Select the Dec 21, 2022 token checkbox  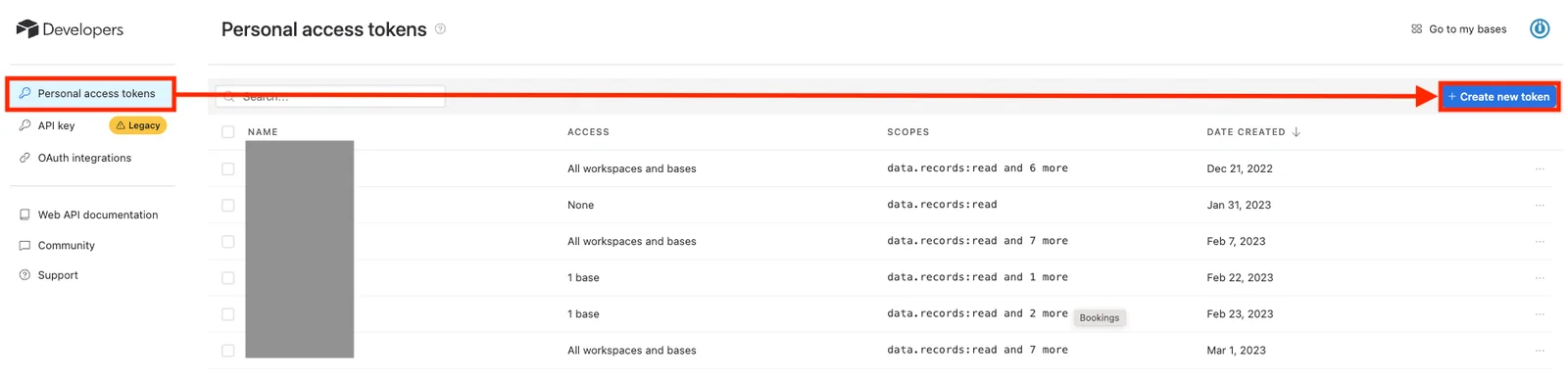click(227, 168)
